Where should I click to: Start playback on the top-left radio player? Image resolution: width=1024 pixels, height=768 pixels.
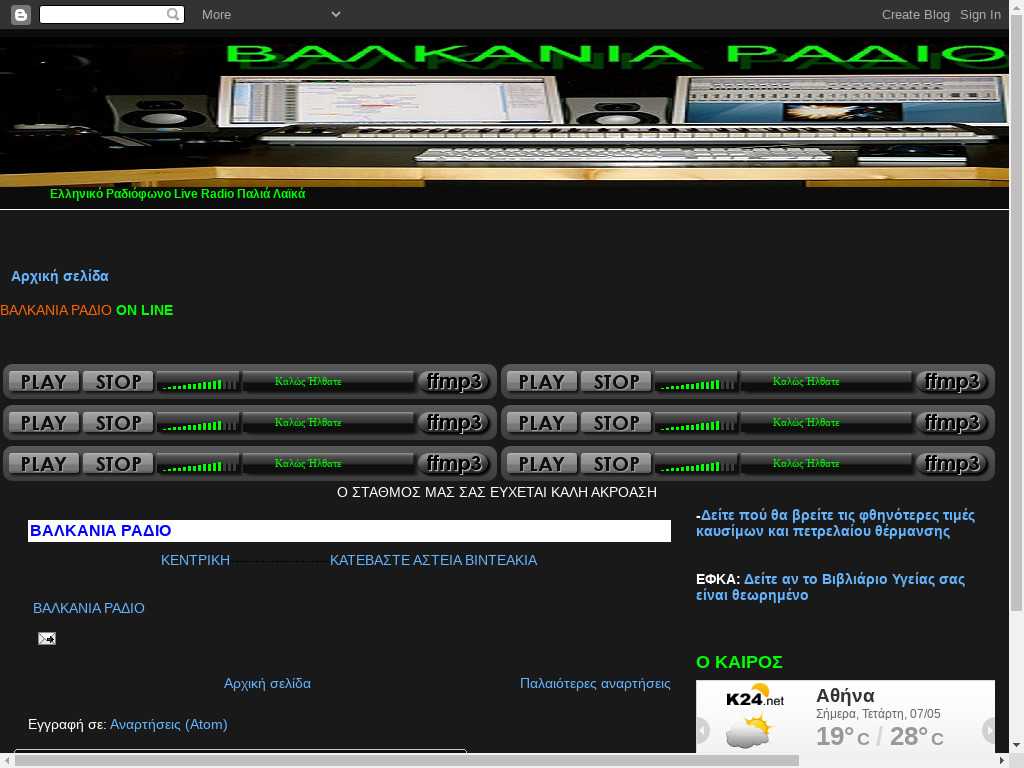click(44, 381)
